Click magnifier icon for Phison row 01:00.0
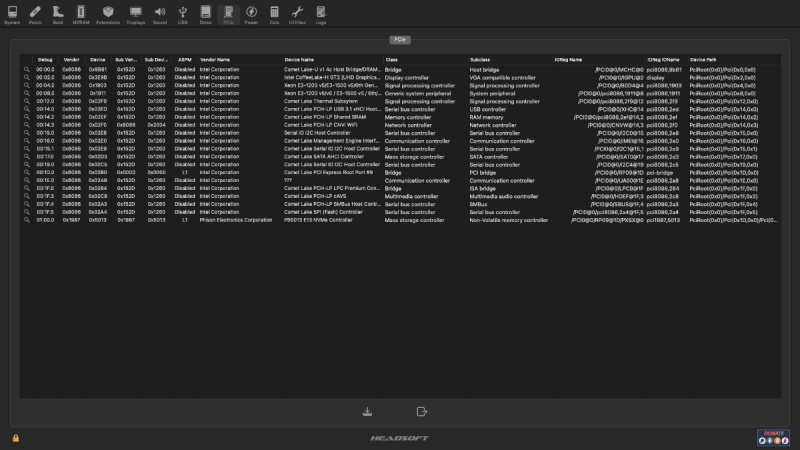The width and height of the screenshot is (800, 450). (27, 220)
